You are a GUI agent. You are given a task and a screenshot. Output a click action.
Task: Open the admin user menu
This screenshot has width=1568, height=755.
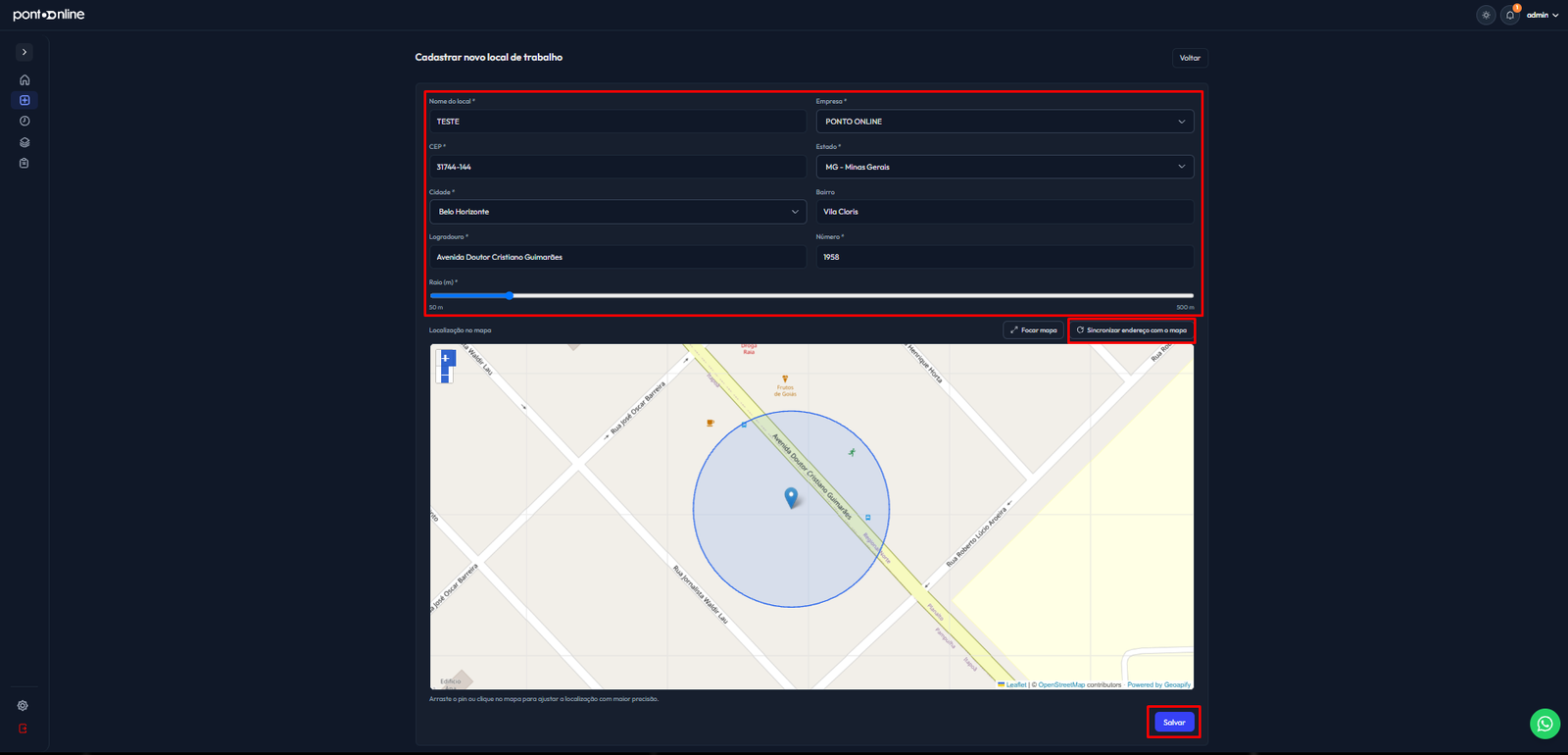click(1543, 15)
